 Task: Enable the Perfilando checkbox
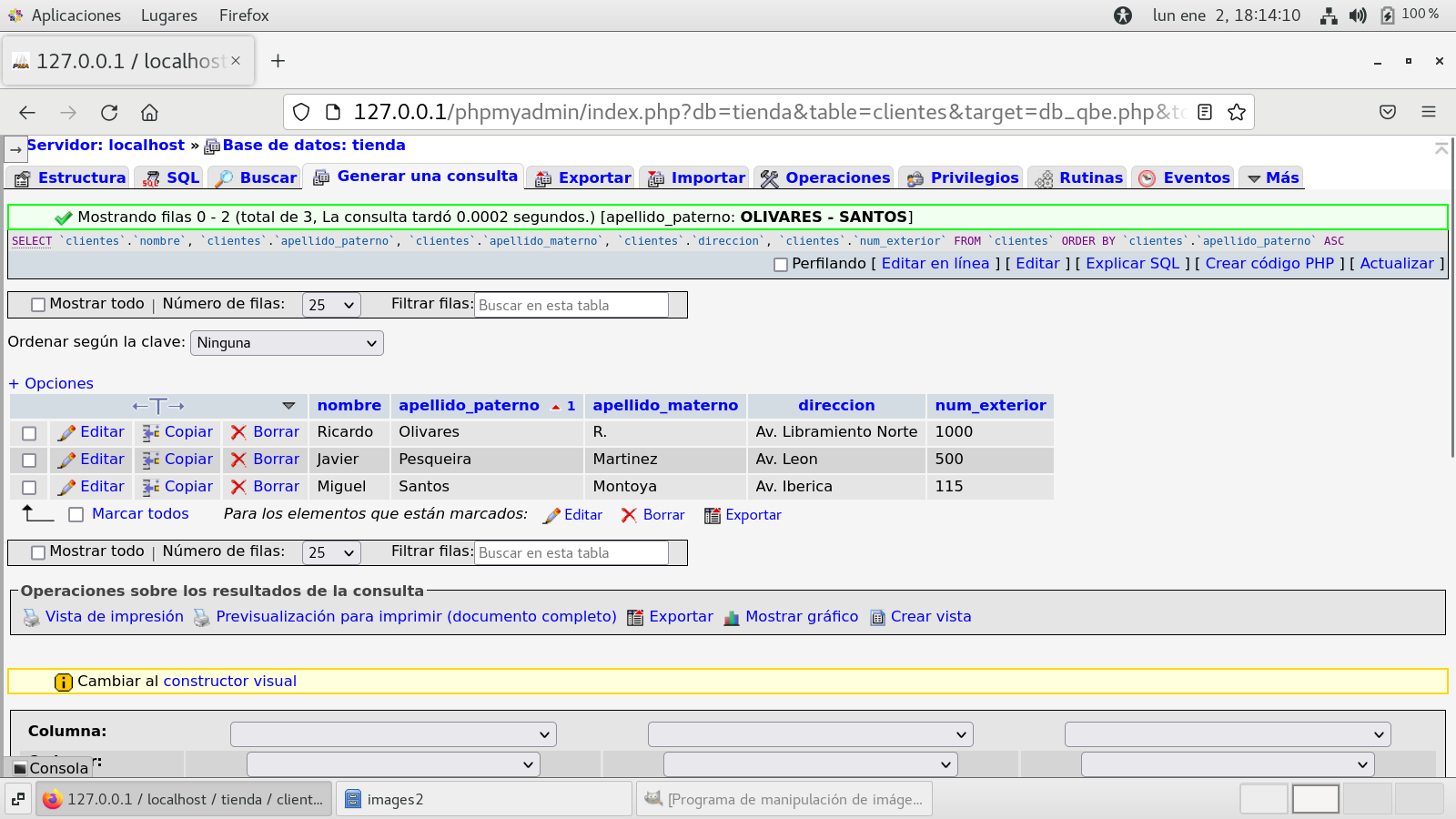coord(781,265)
